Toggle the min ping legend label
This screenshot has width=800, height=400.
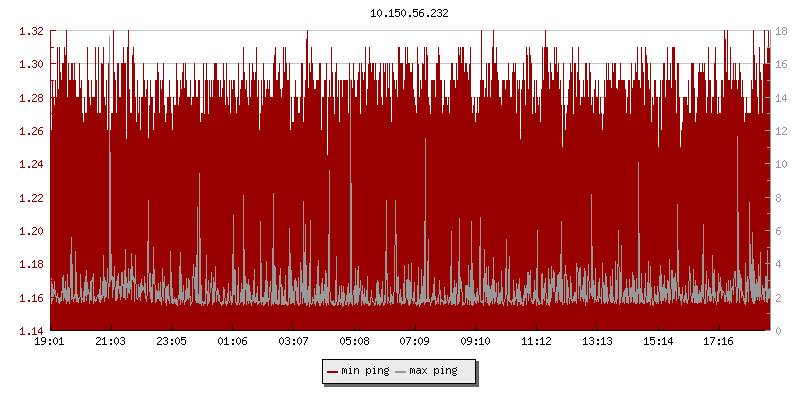point(364,371)
